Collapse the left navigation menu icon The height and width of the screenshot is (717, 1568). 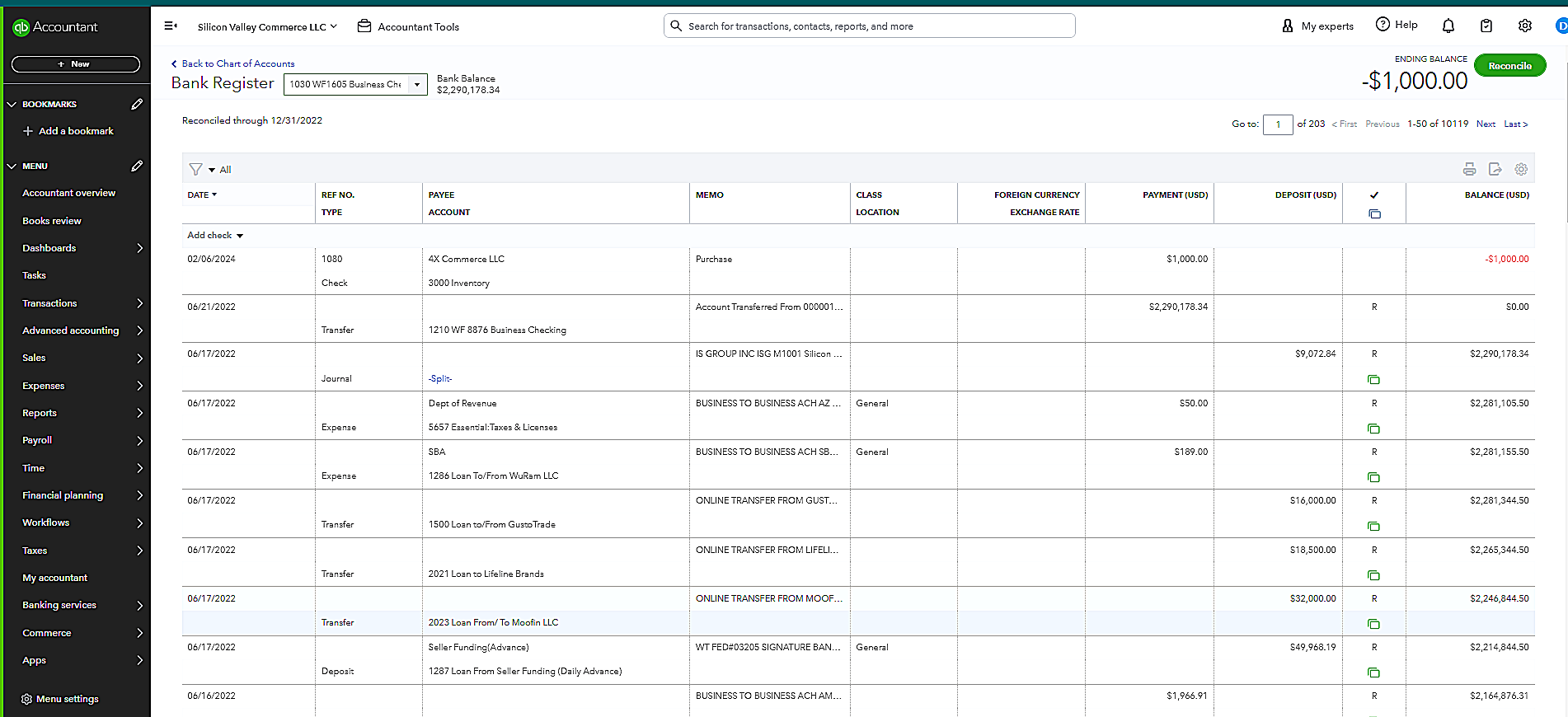pos(171,26)
